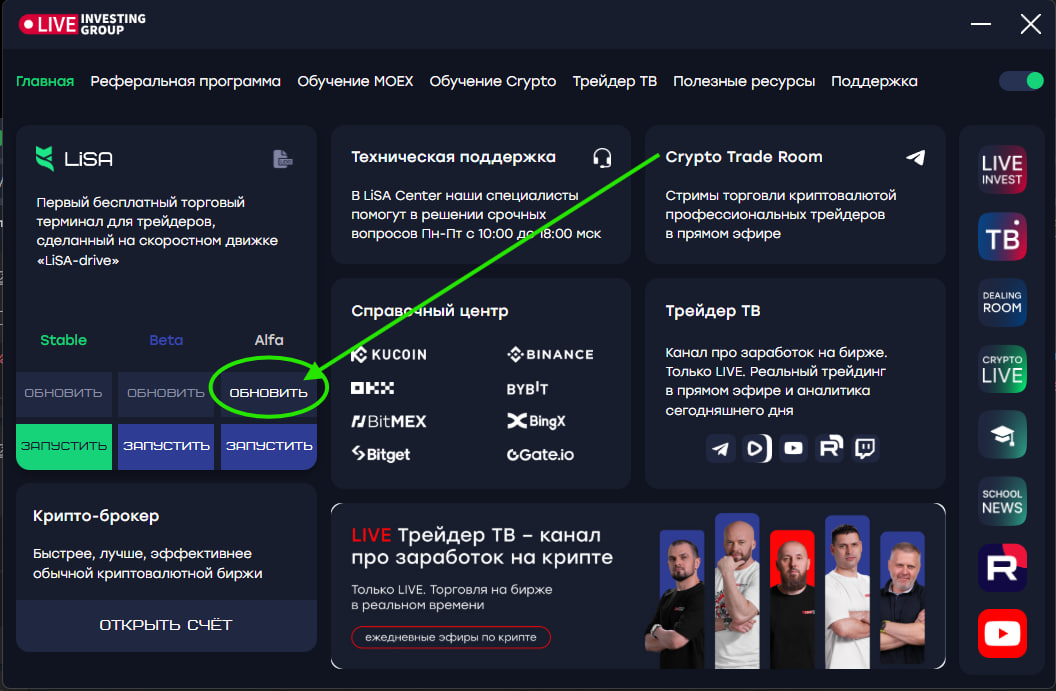Click the TB channel sidebar icon

tap(1002, 236)
